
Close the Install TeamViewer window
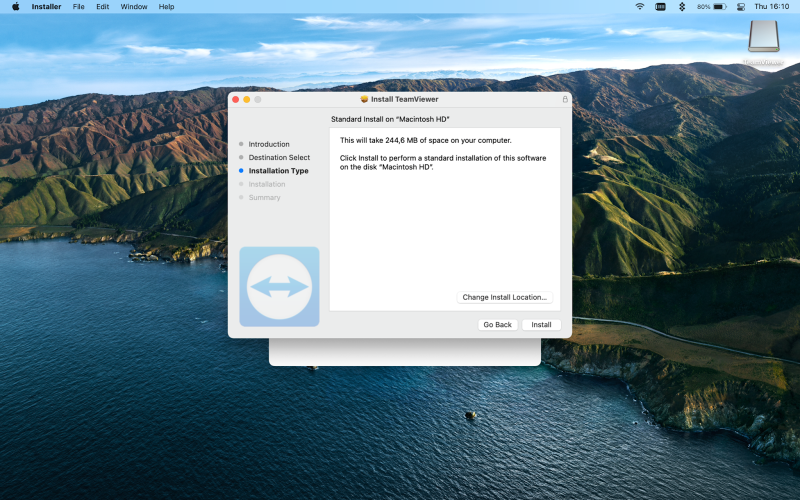(x=235, y=99)
